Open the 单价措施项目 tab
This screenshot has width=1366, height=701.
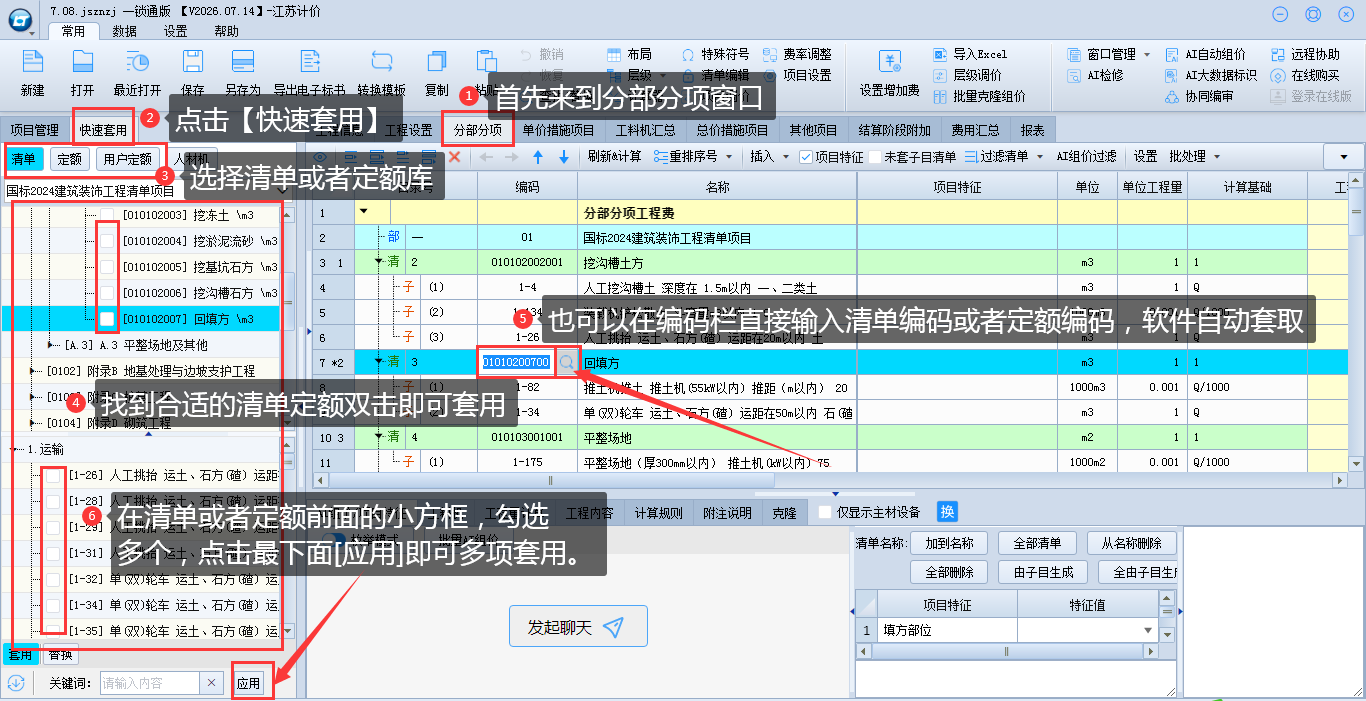(x=558, y=130)
